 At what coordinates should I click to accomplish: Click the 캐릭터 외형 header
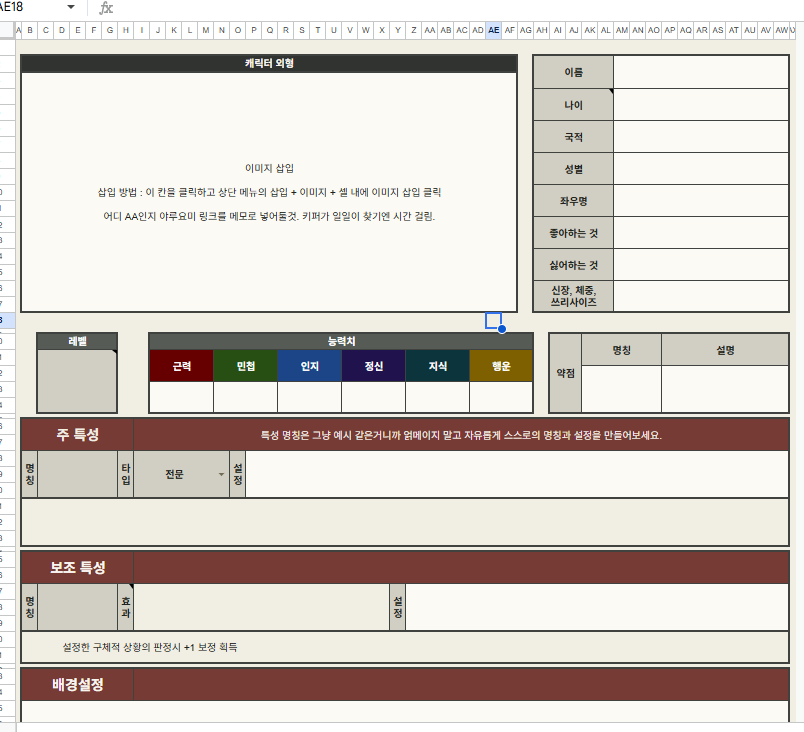[x=269, y=63]
